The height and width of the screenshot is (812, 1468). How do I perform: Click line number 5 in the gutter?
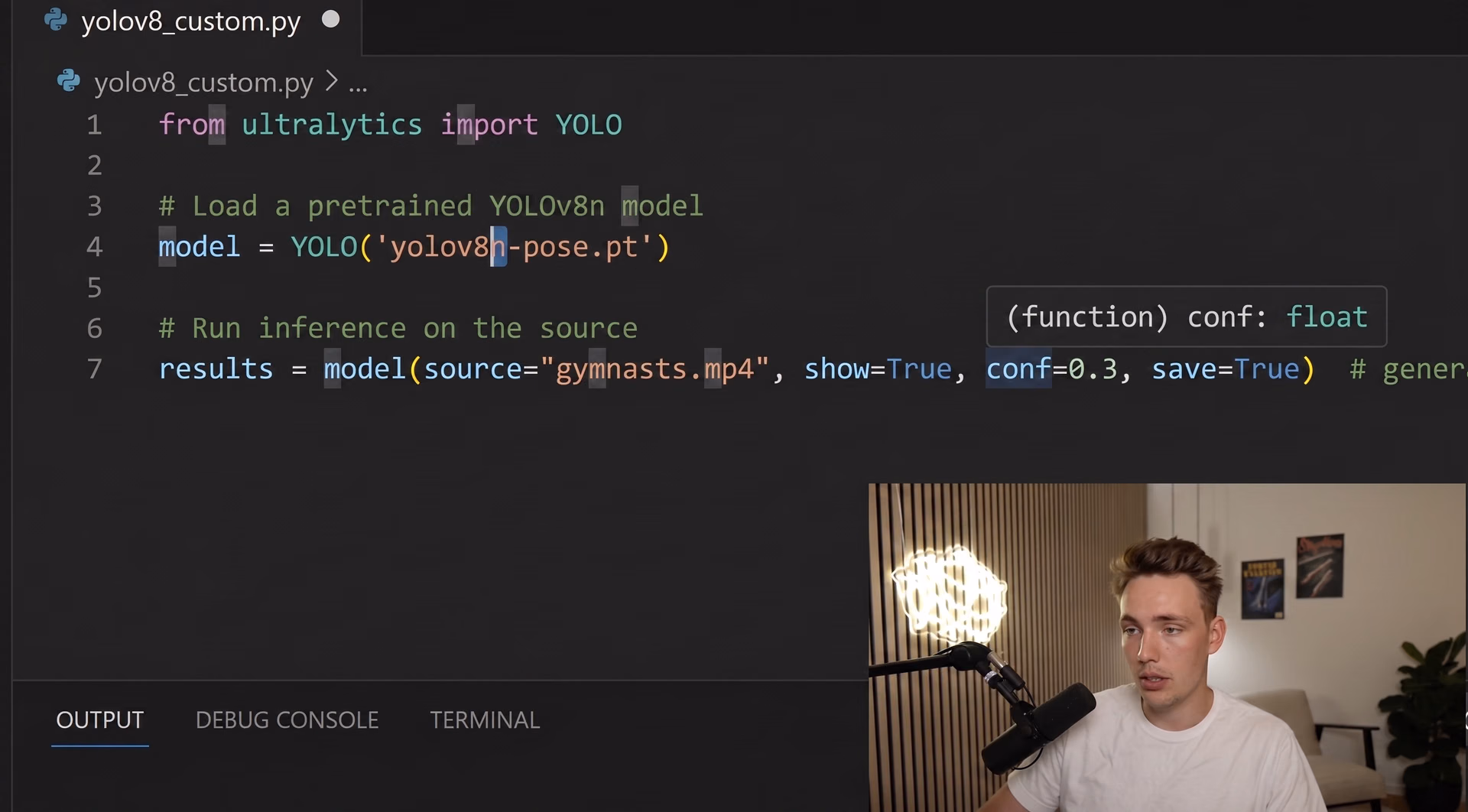tap(94, 287)
